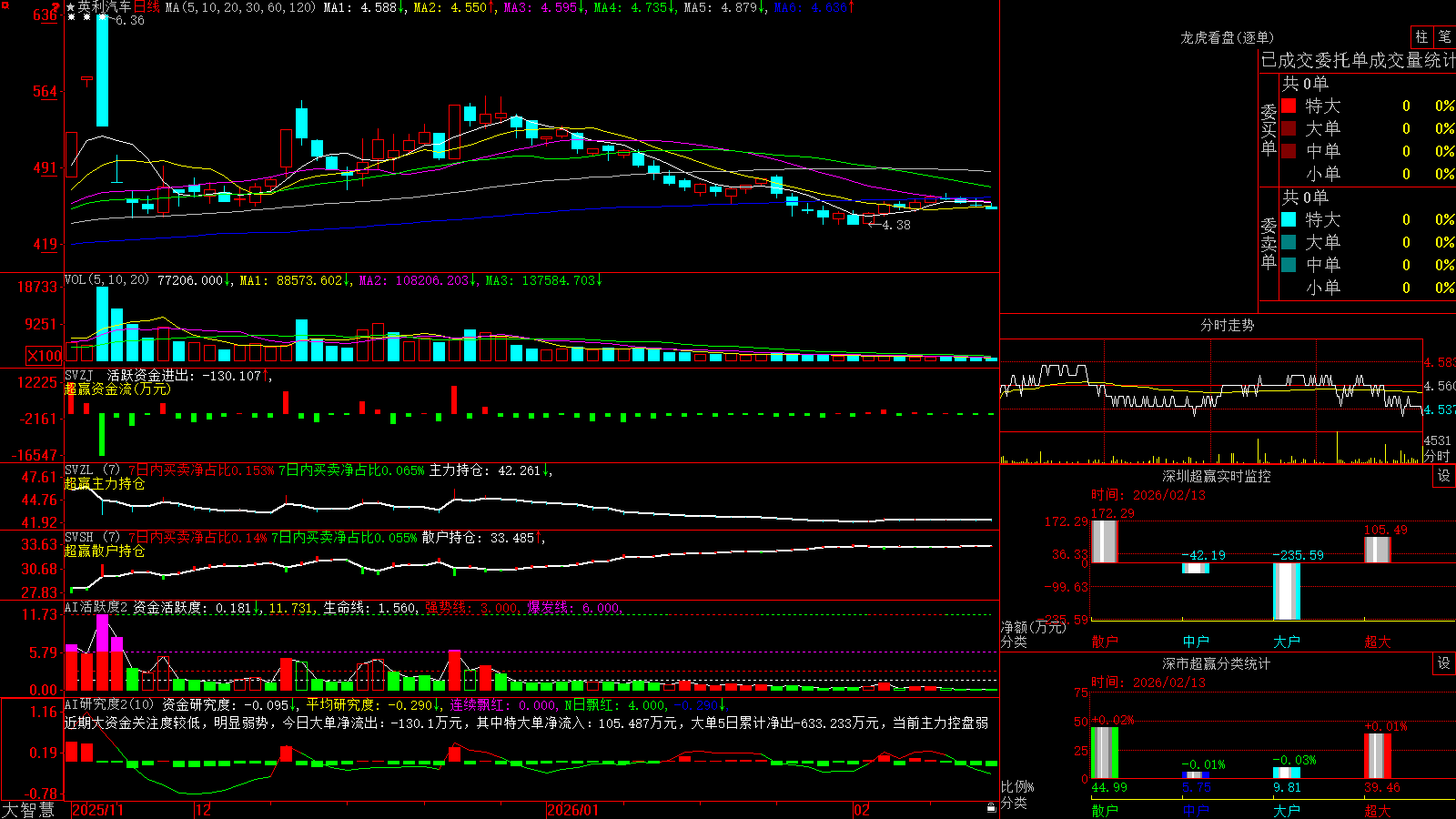This screenshot has width=1456, height=819.
Task: Click the 大户 bar showing -235.59
Action: (1286, 591)
